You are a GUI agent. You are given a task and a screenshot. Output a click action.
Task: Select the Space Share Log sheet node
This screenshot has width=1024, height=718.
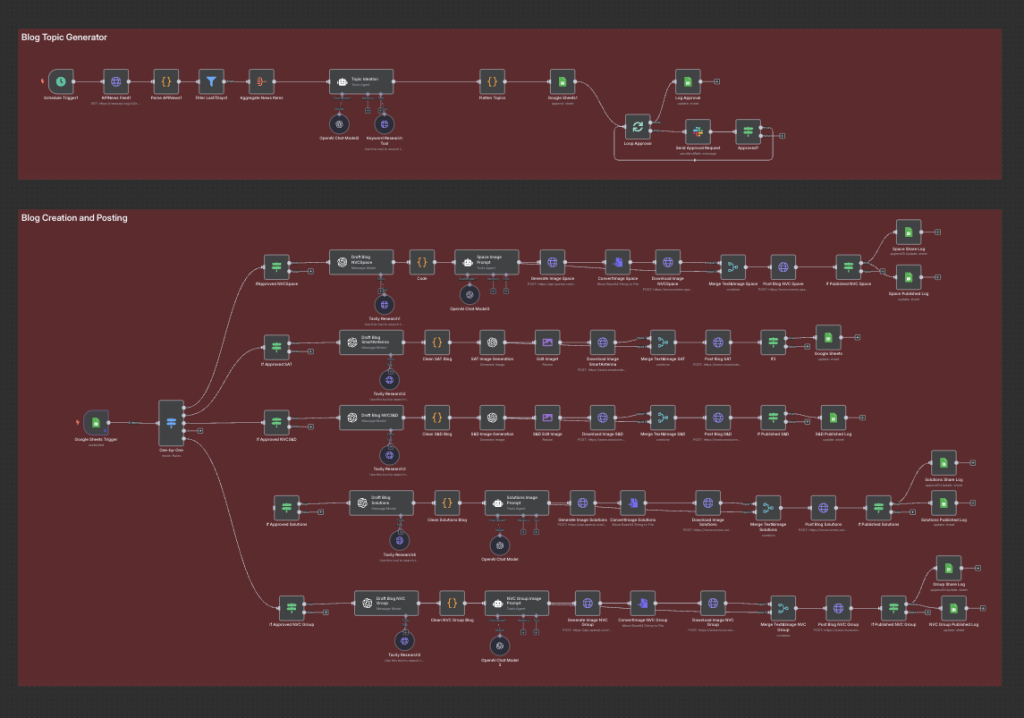(x=908, y=232)
